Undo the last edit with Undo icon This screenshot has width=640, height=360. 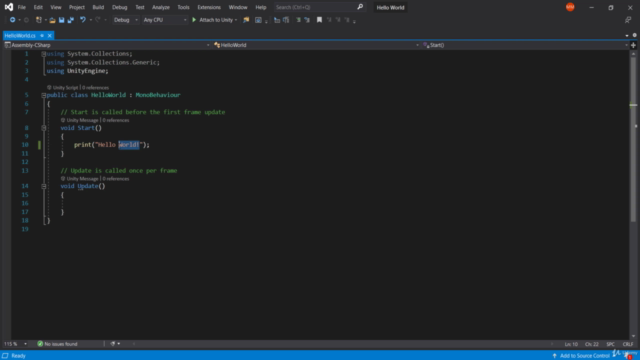click(x=83, y=20)
